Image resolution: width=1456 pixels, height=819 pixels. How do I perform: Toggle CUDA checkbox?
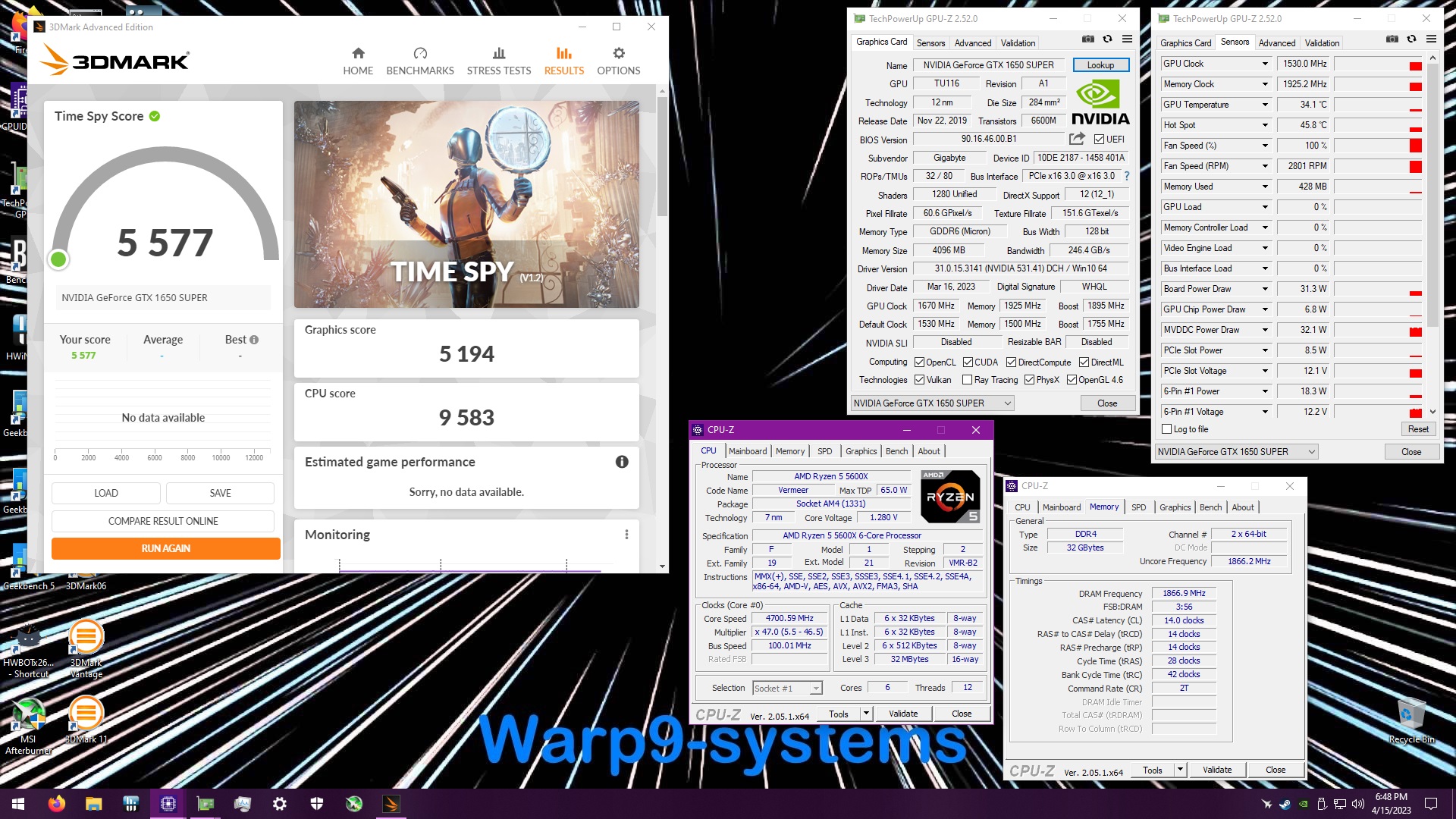[968, 362]
